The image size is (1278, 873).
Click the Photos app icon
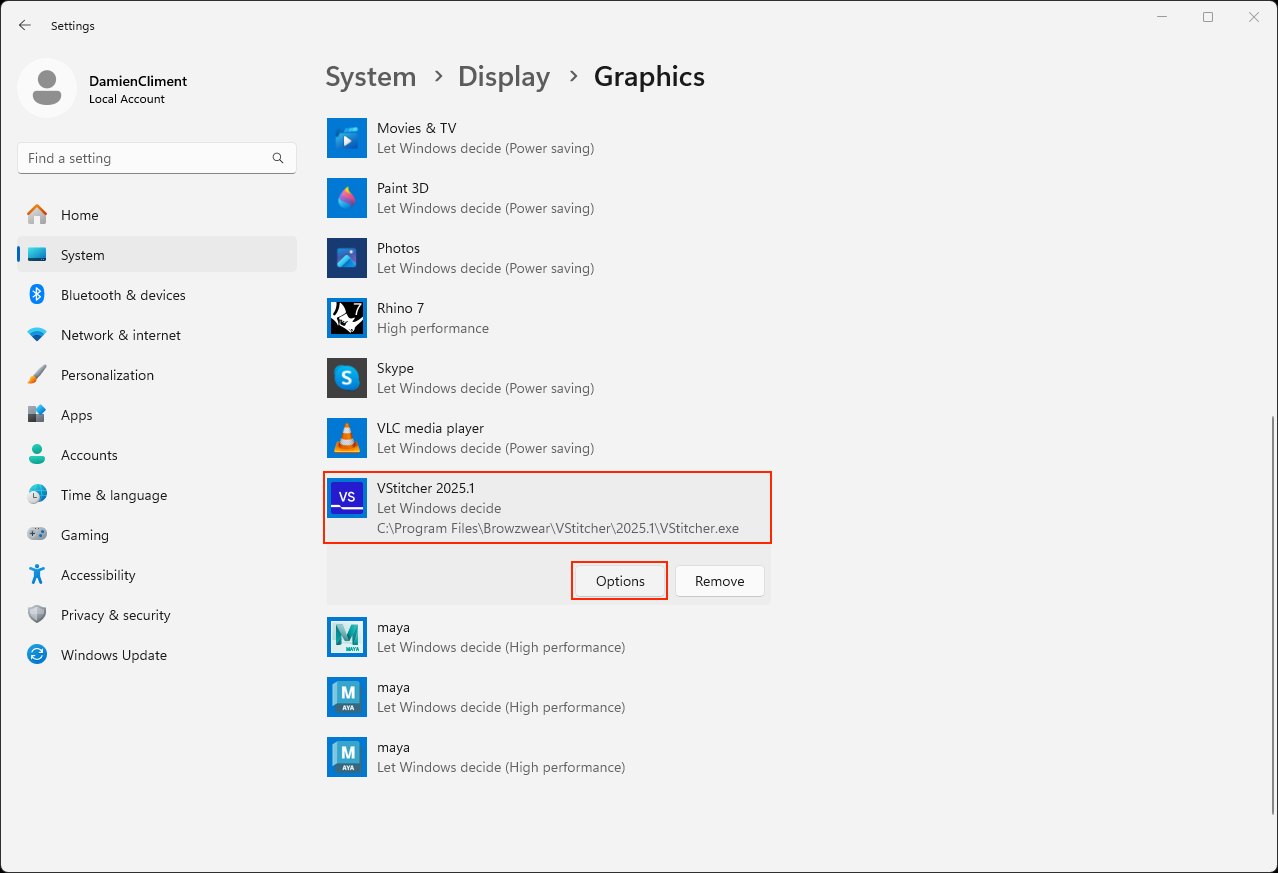[x=347, y=258]
